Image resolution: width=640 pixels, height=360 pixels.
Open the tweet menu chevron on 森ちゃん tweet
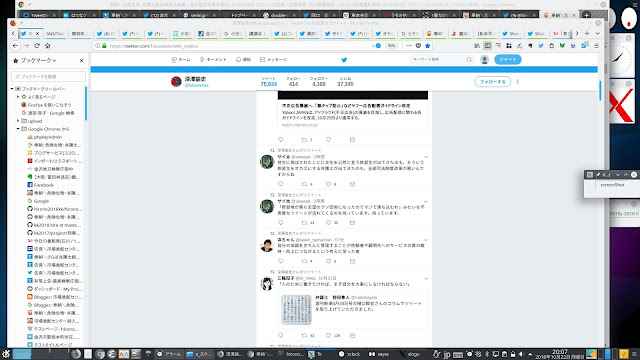(x=426, y=240)
